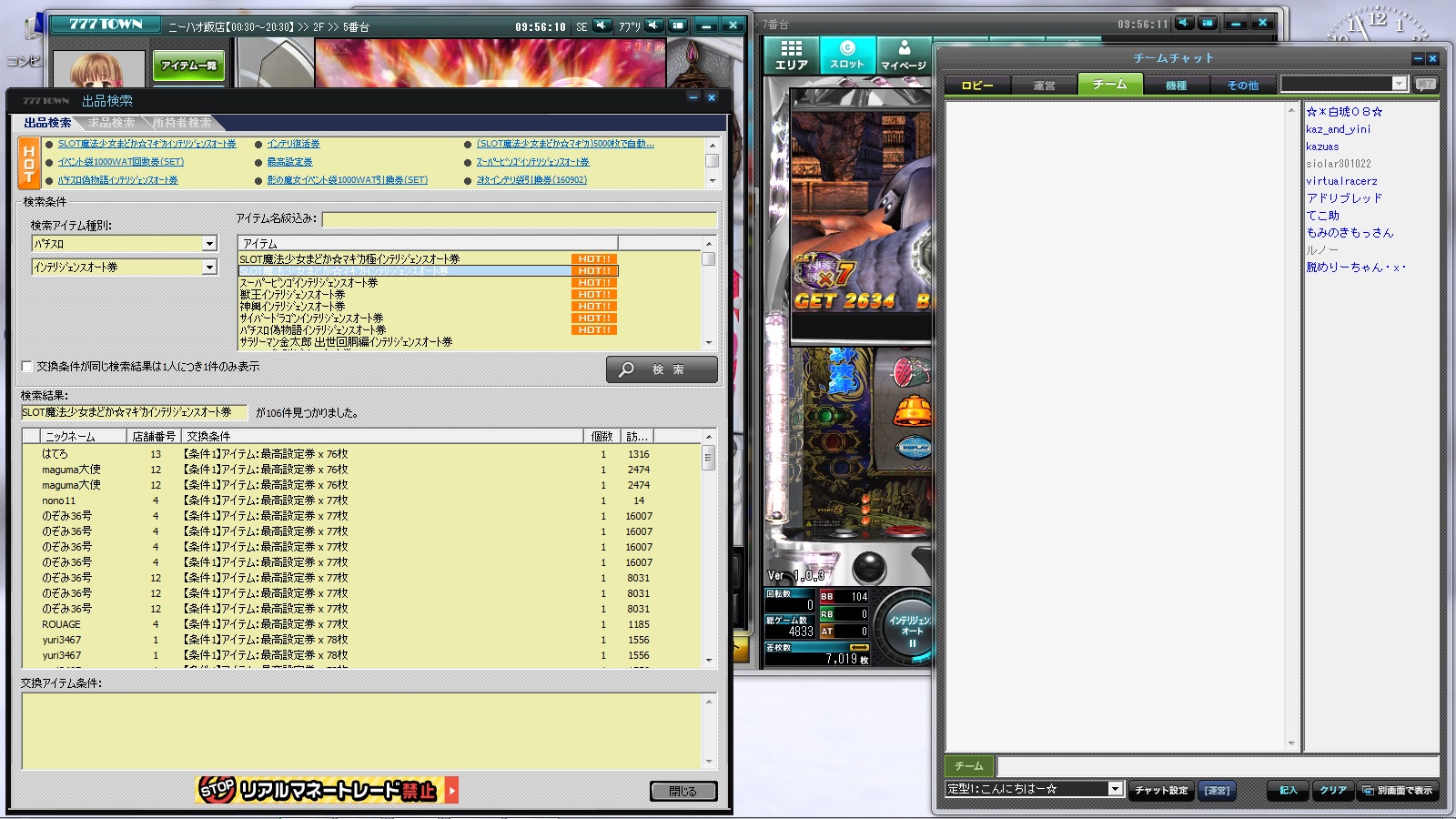Open チャット設定 button
This screenshot has width=1456, height=819.
coord(1161,790)
